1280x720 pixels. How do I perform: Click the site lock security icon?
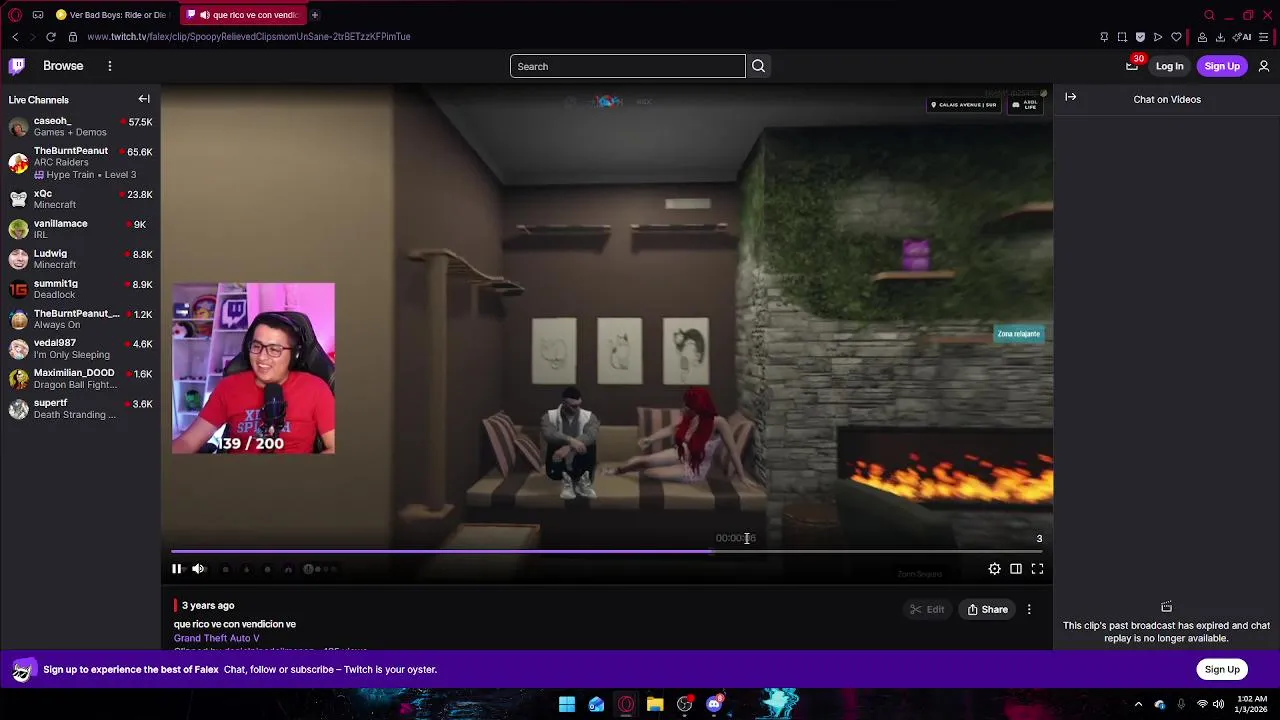pos(72,37)
